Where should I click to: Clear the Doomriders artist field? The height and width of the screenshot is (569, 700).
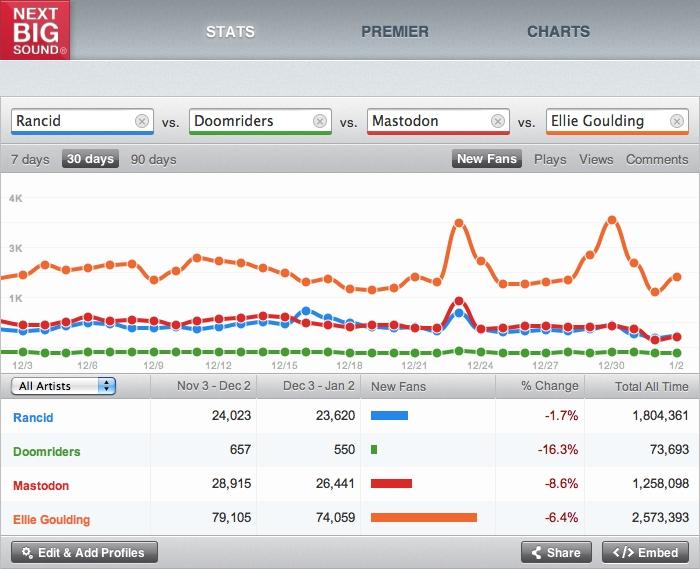(320, 121)
